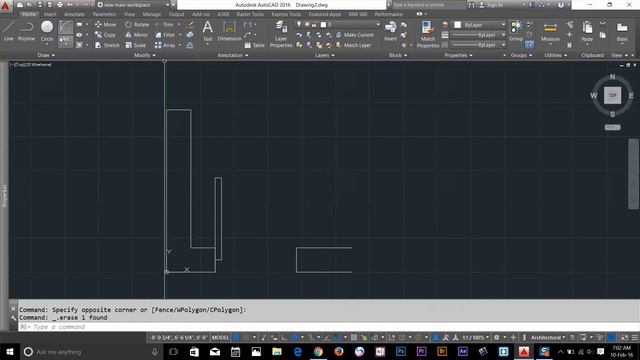Click the Erase tool in Modify panel

(190, 24)
